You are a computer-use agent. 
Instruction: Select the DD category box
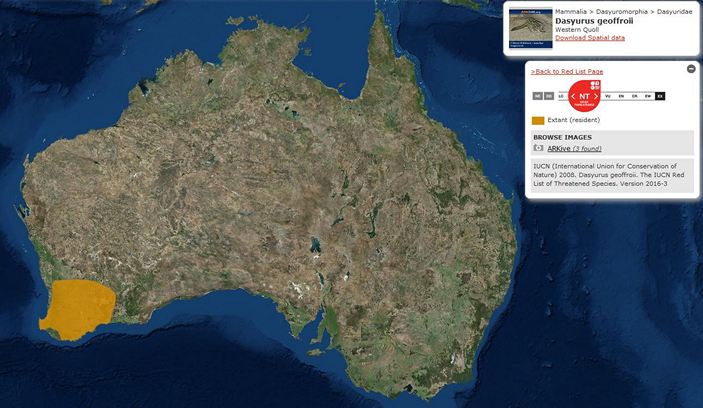[x=549, y=96]
